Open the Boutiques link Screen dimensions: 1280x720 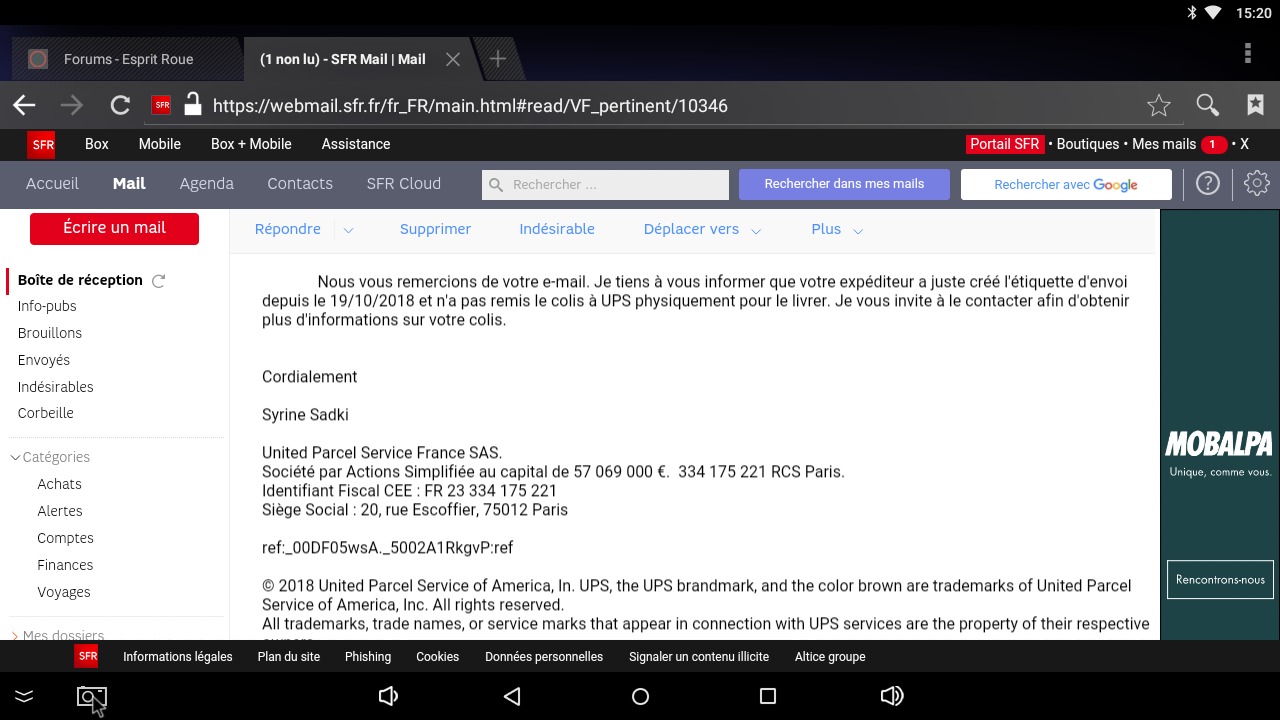tap(1088, 144)
